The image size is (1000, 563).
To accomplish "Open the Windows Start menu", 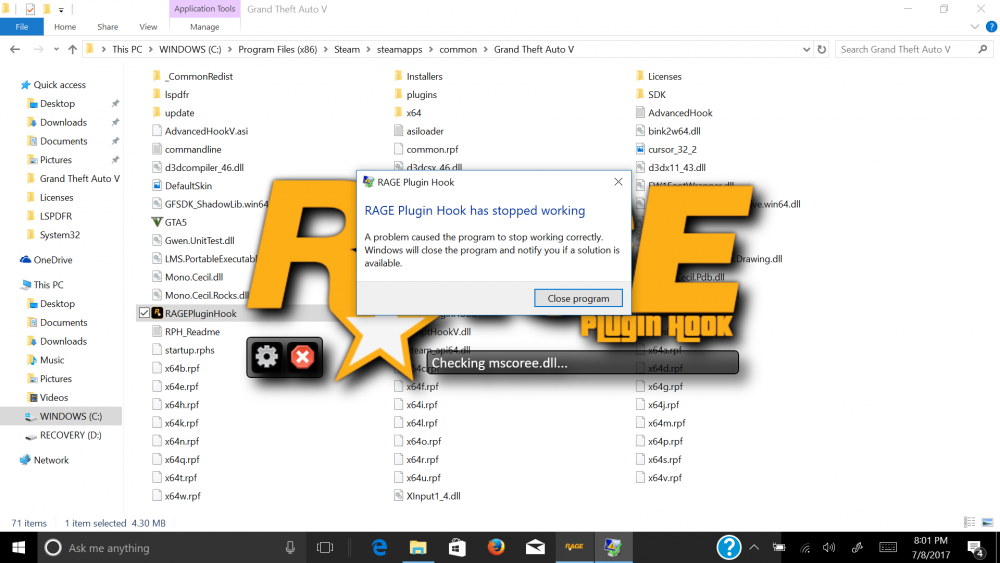I will tap(18, 548).
